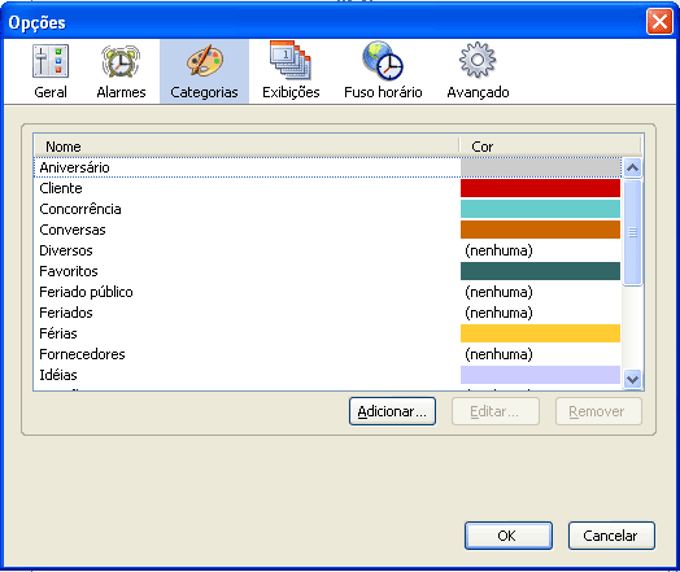Screen dimensions: 680x572
Task: Confirm with the OK button
Action: (508, 536)
